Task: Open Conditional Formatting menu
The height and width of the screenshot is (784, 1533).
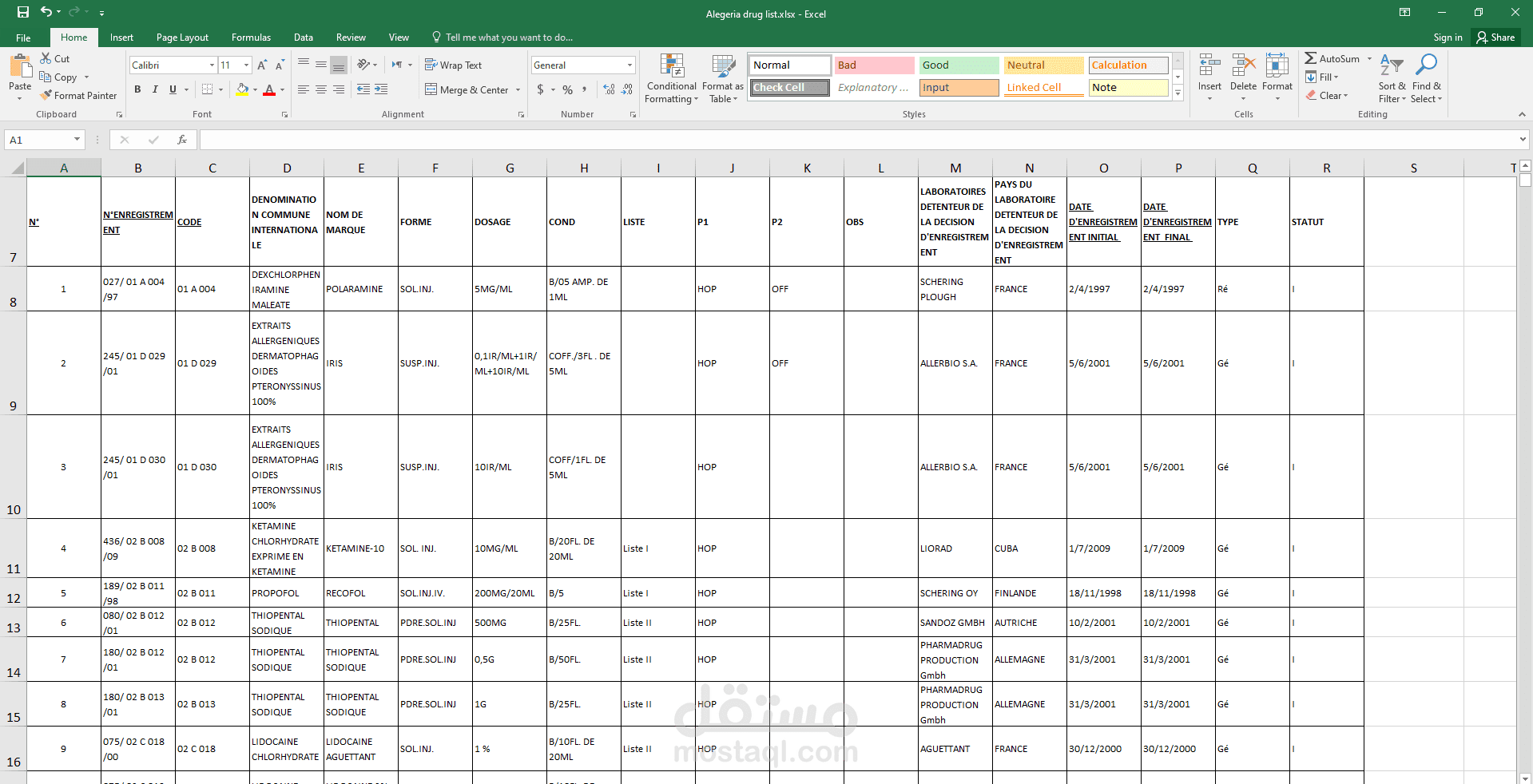Action: tap(671, 78)
